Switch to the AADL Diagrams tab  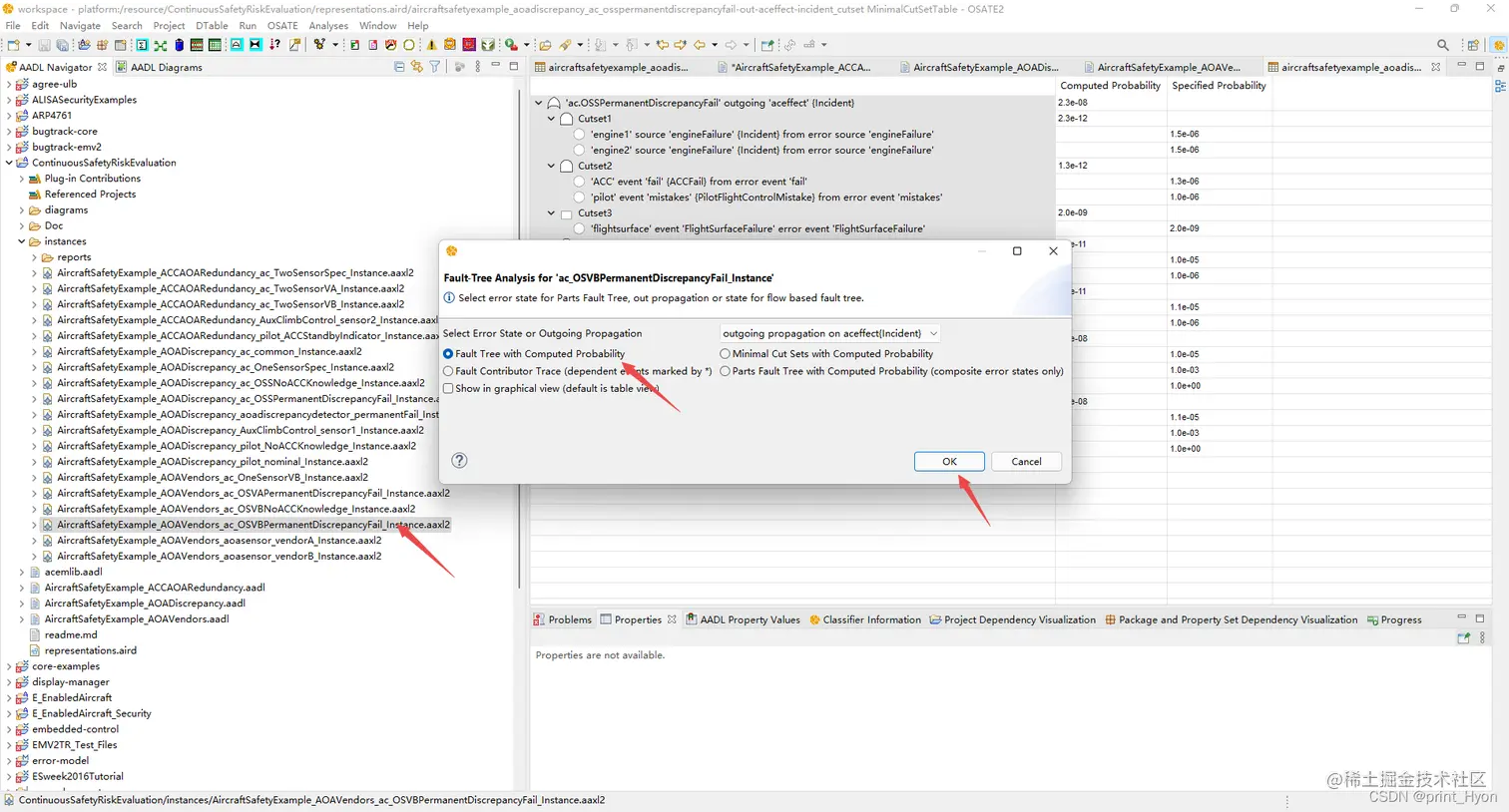point(159,67)
